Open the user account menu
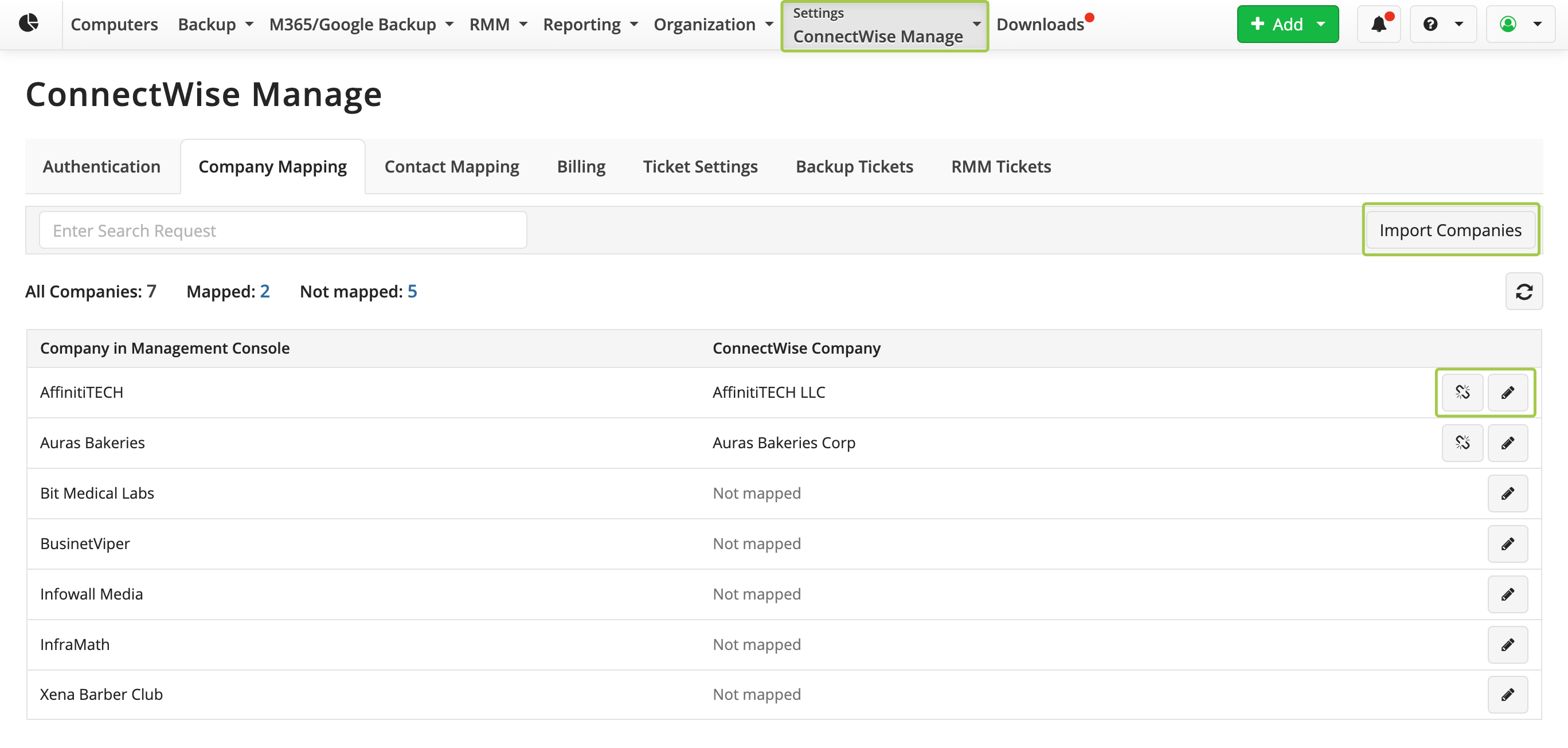Viewport: 1568px width, 748px height. pos(1520,24)
